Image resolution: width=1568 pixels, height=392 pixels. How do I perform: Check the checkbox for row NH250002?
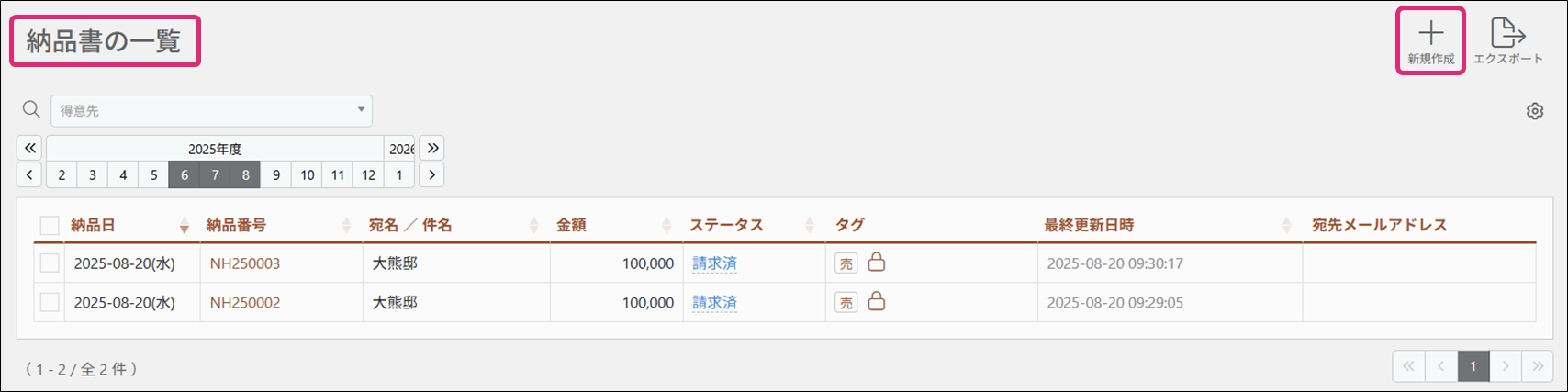pyautogui.click(x=50, y=302)
